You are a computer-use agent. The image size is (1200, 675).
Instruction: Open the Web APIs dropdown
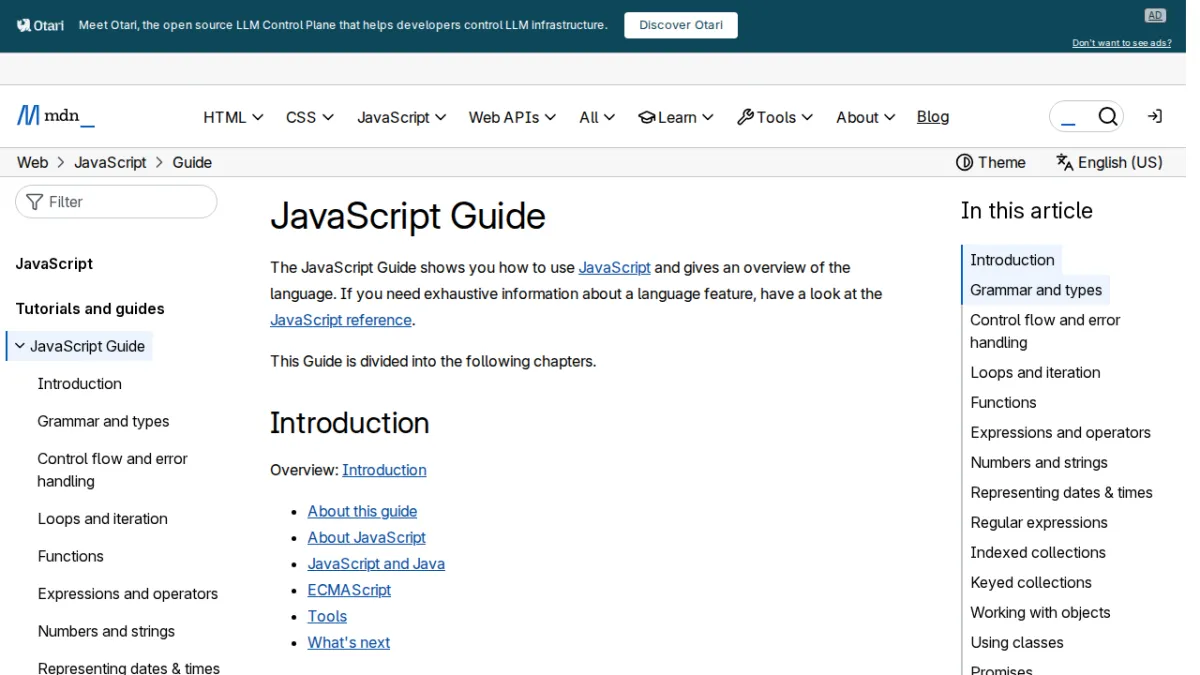(512, 117)
